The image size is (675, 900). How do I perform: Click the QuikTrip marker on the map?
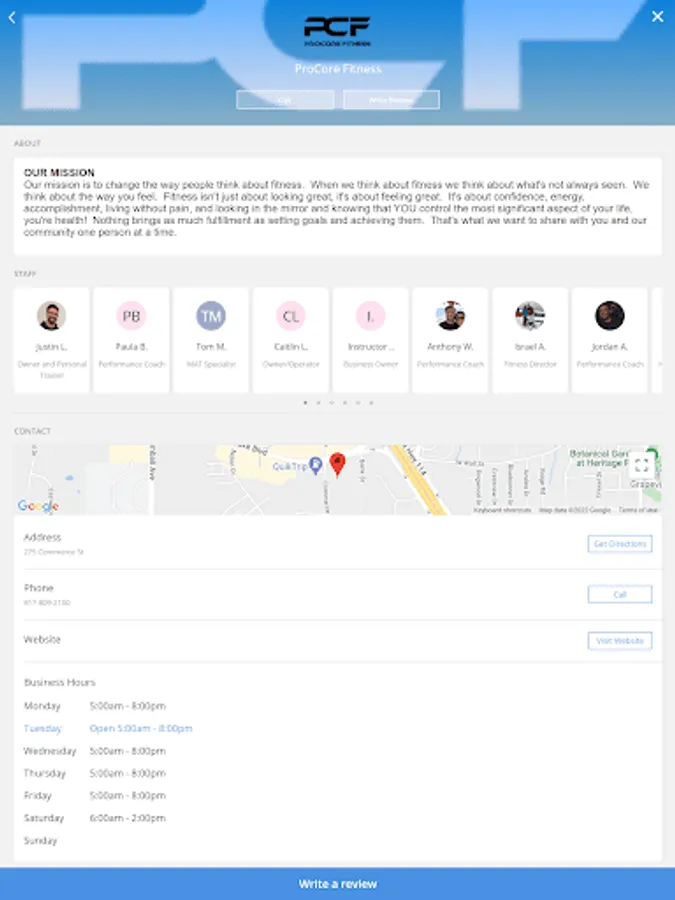(x=315, y=465)
